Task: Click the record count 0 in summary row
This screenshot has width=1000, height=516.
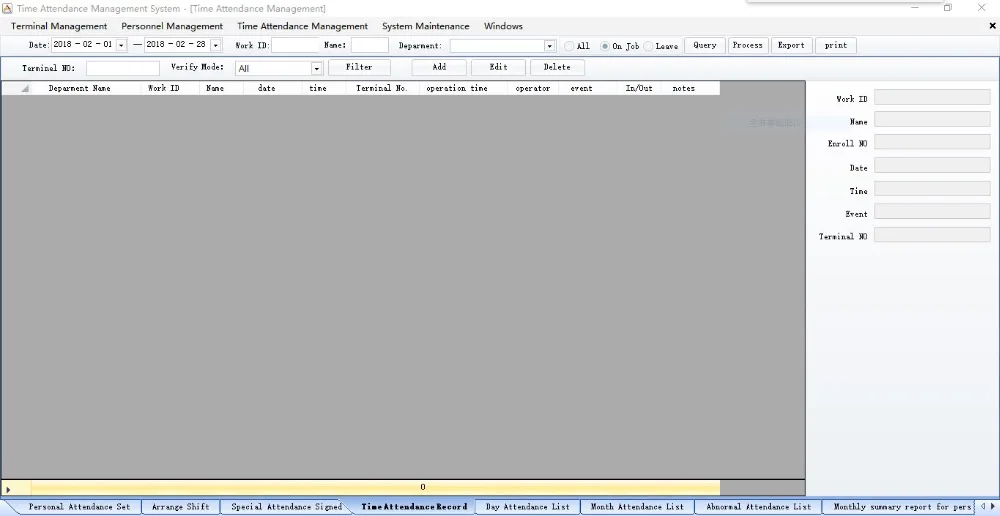Action: [x=422, y=487]
